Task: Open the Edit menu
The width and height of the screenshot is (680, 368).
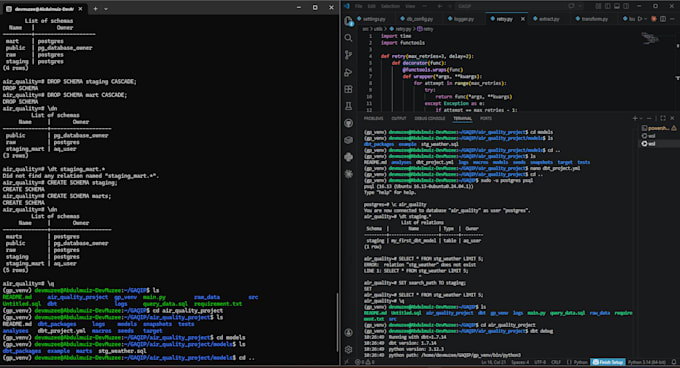Action: click(x=372, y=6)
